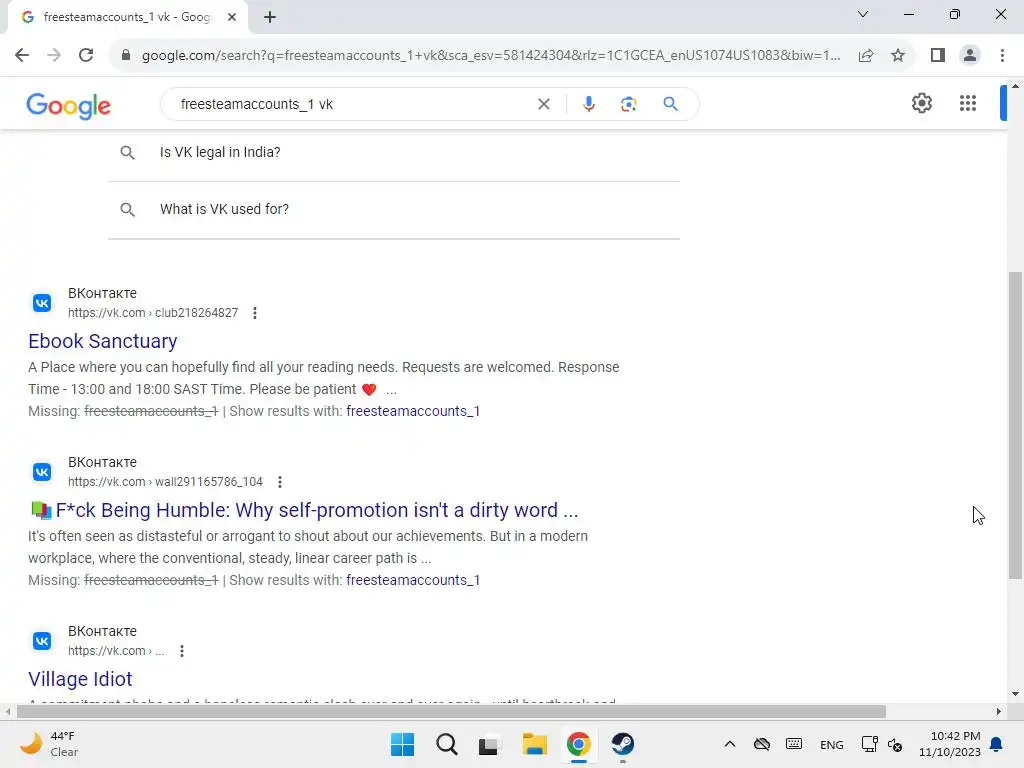
Task: Click the browser forward arrow
Action: [x=54, y=55]
